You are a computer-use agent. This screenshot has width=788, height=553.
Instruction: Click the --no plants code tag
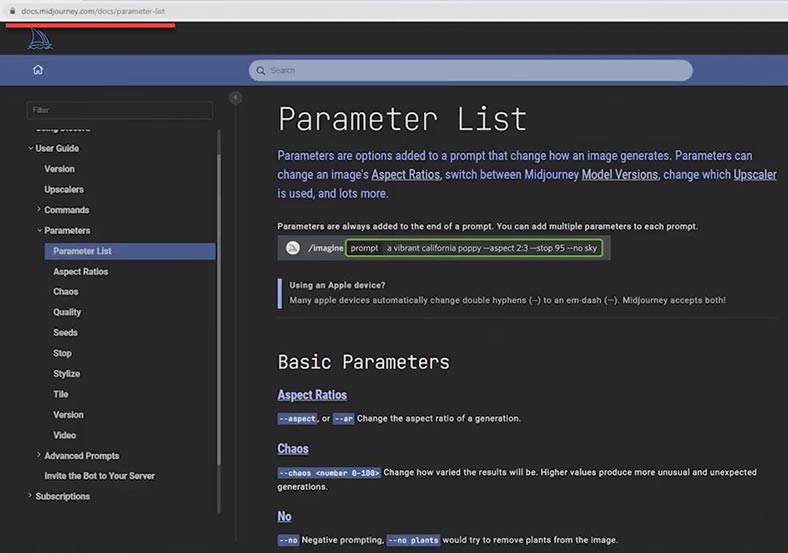click(x=414, y=540)
